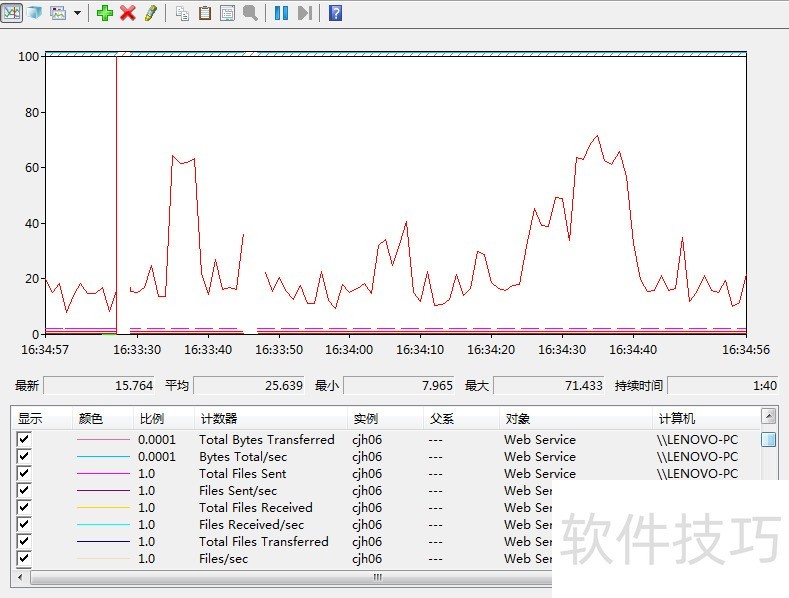Screen dimensions: 789x598
Task: Toggle the Total Files Transferred checkbox
Action: click(x=24, y=541)
